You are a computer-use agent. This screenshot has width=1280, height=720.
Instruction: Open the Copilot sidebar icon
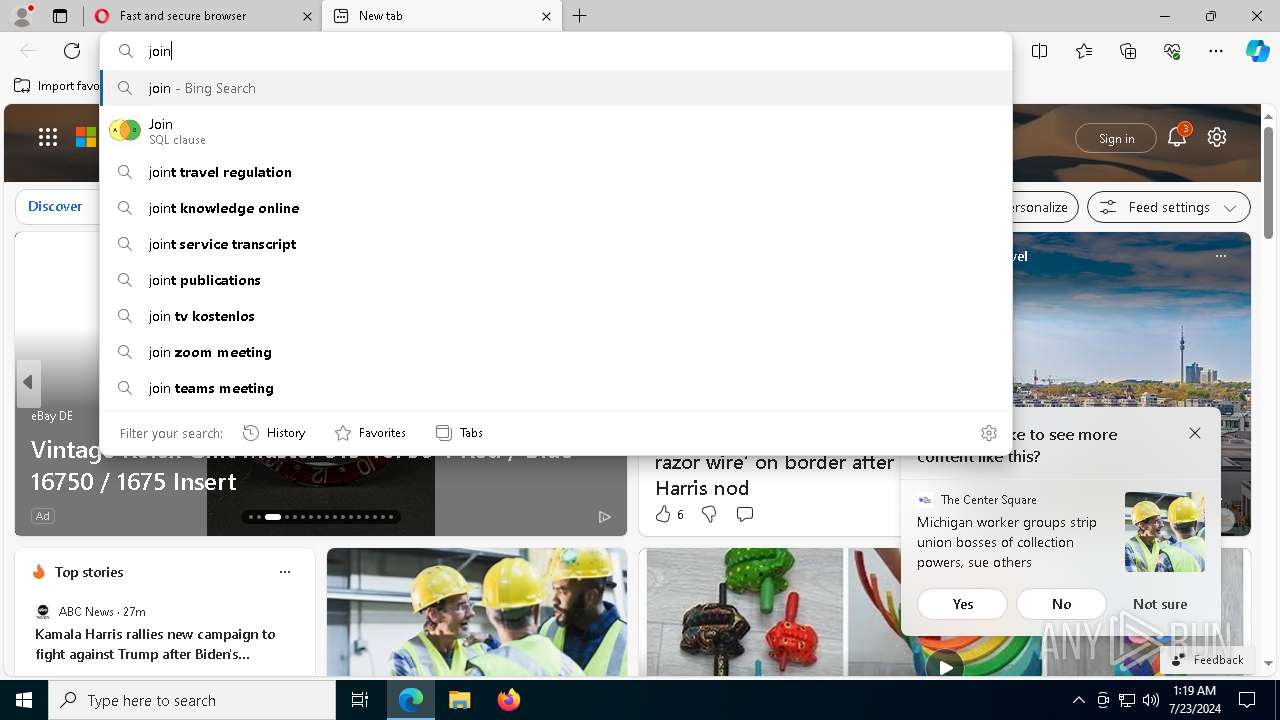[x=1258, y=51]
